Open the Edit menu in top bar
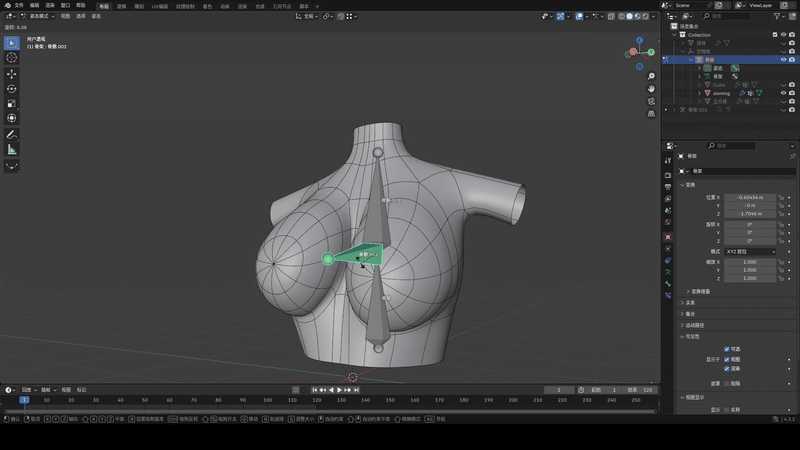The height and width of the screenshot is (450, 800). [x=35, y=5]
